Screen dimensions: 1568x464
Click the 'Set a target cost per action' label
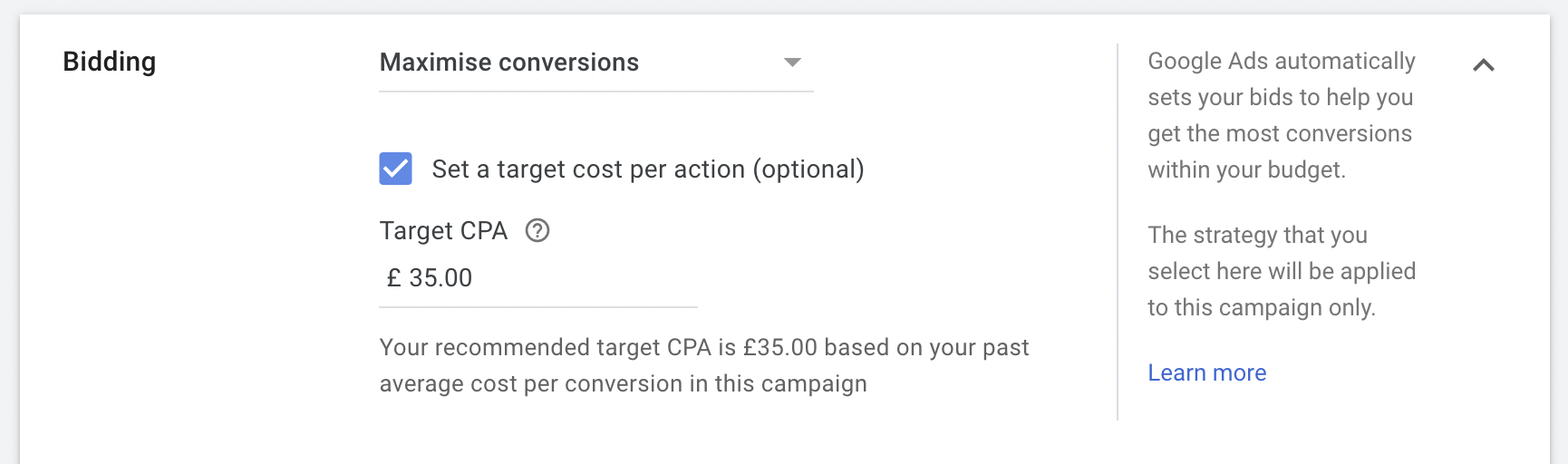(647, 169)
